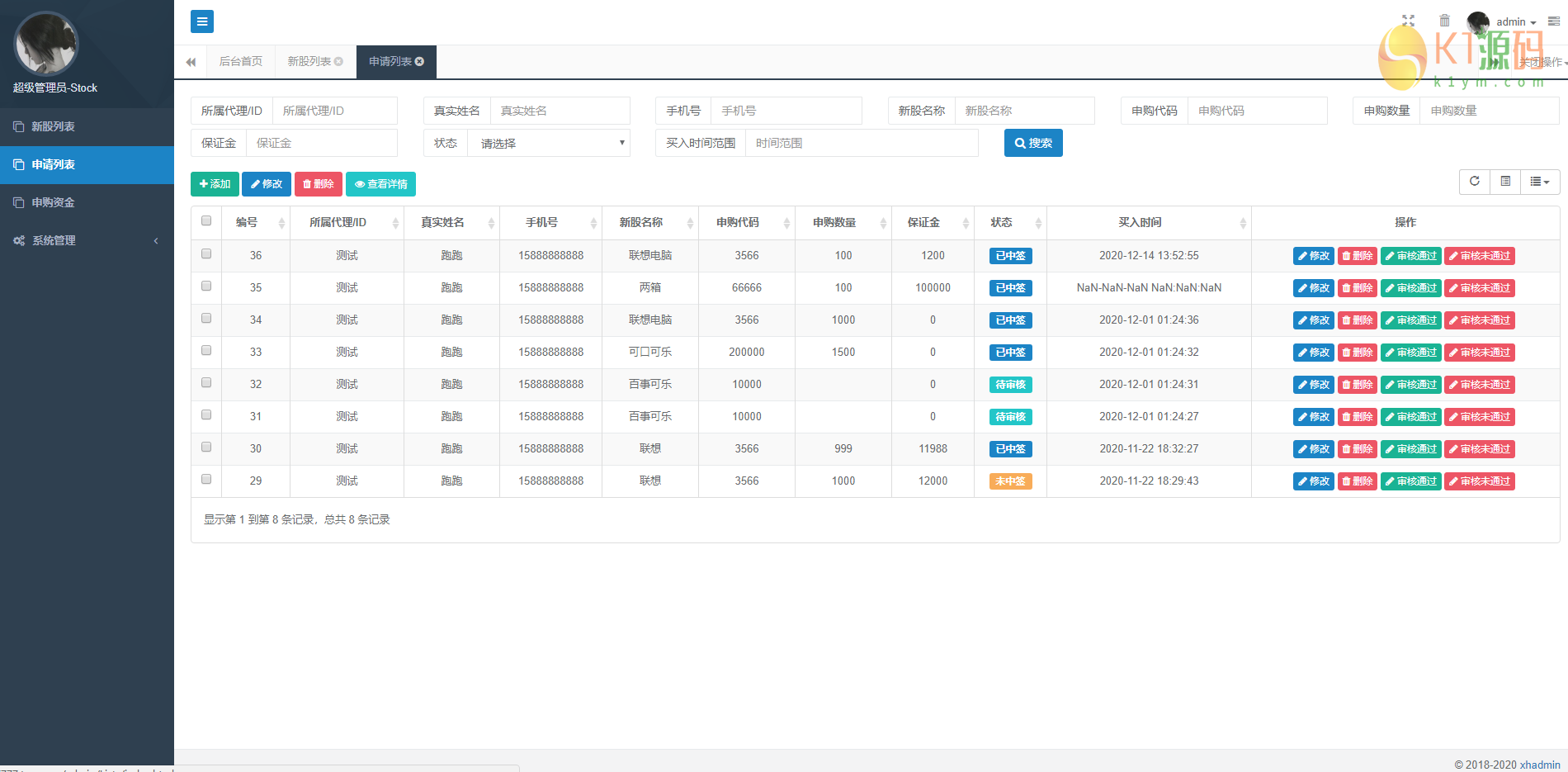Click the 手机号 search input field
The height and width of the screenshot is (772, 1568).
click(786, 111)
